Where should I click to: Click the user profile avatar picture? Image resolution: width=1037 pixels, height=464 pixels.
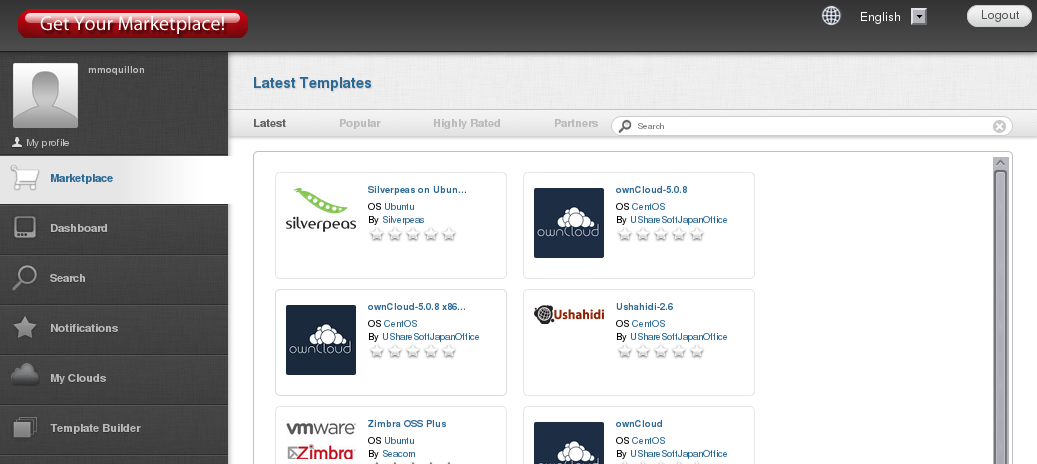[45, 96]
